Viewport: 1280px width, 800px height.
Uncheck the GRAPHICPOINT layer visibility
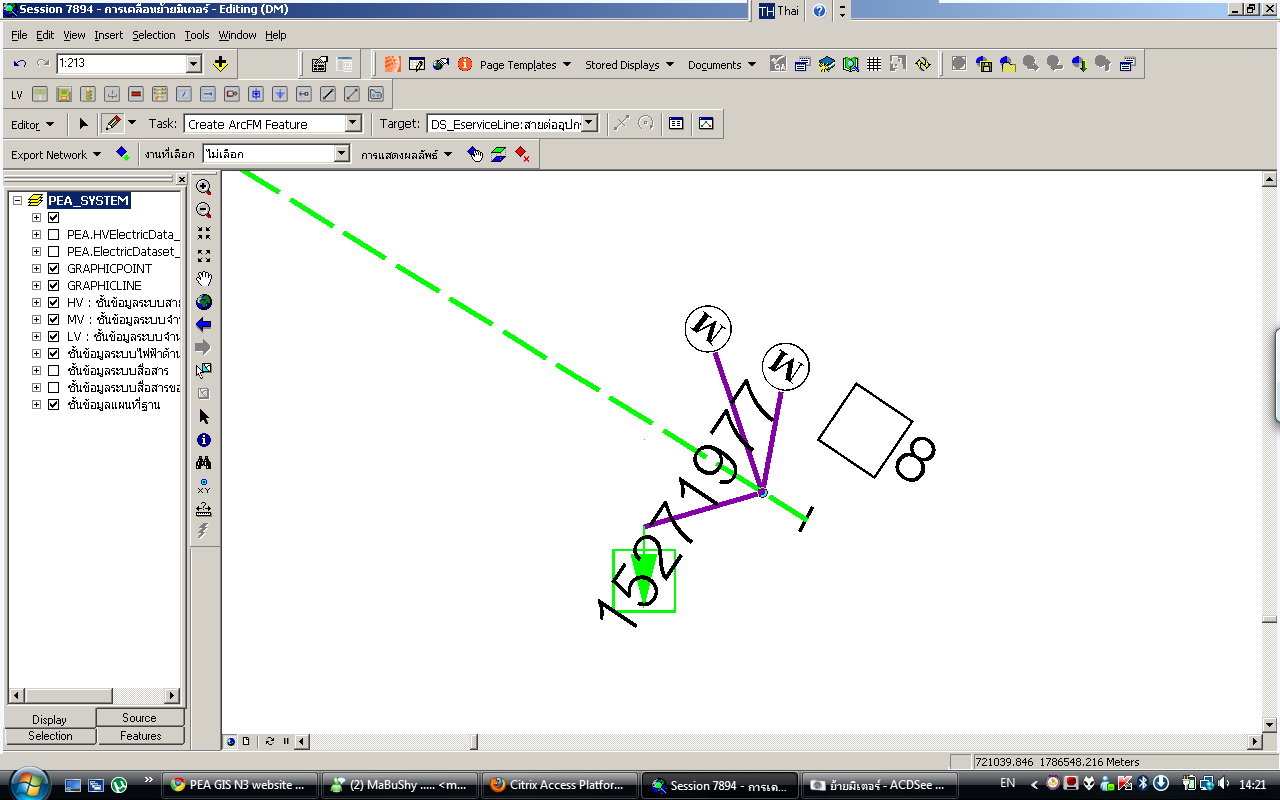[x=53, y=268]
